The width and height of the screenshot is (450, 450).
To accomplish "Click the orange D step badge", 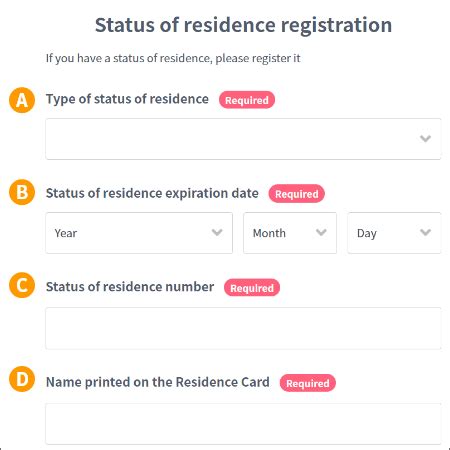I will click(x=22, y=379).
